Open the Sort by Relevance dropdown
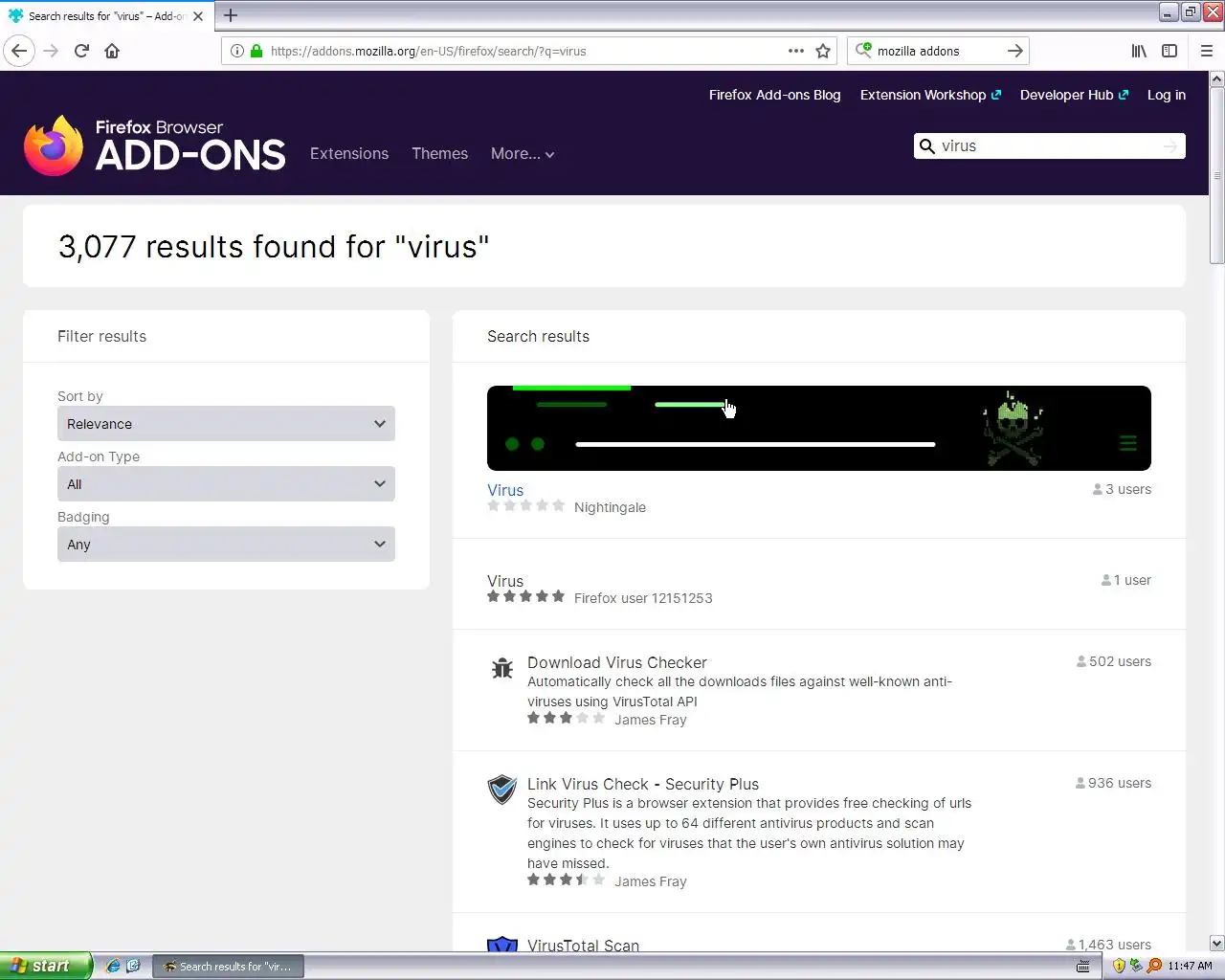Image resolution: width=1225 pixels, height=980 pixels. [226, 424]
